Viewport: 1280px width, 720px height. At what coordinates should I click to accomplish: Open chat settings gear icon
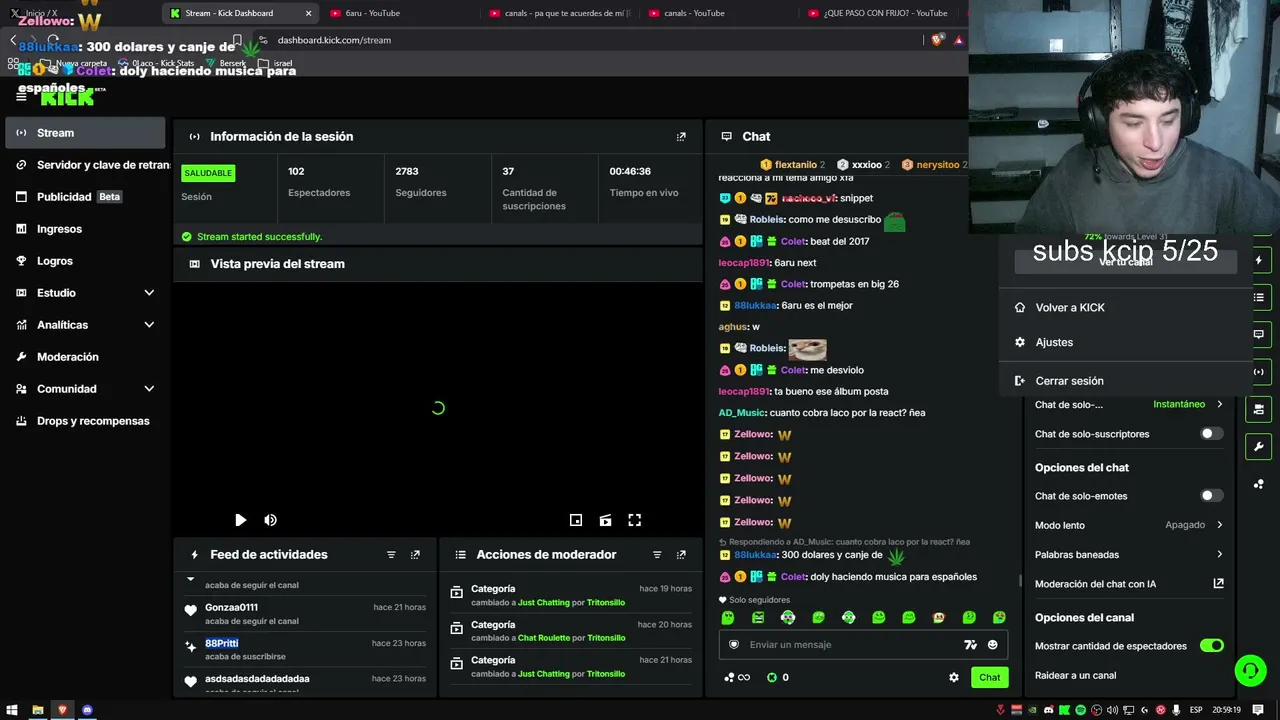(x=954, y=677)
